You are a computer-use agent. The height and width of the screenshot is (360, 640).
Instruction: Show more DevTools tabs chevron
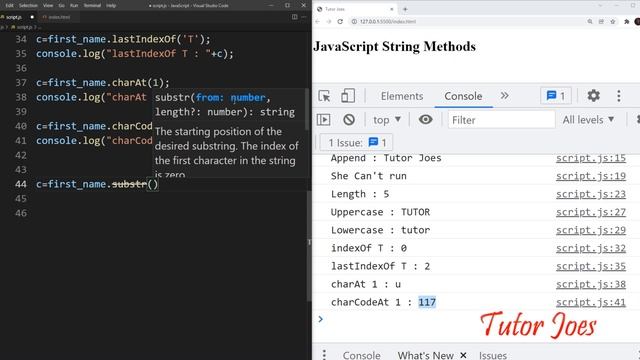[504, 96]
